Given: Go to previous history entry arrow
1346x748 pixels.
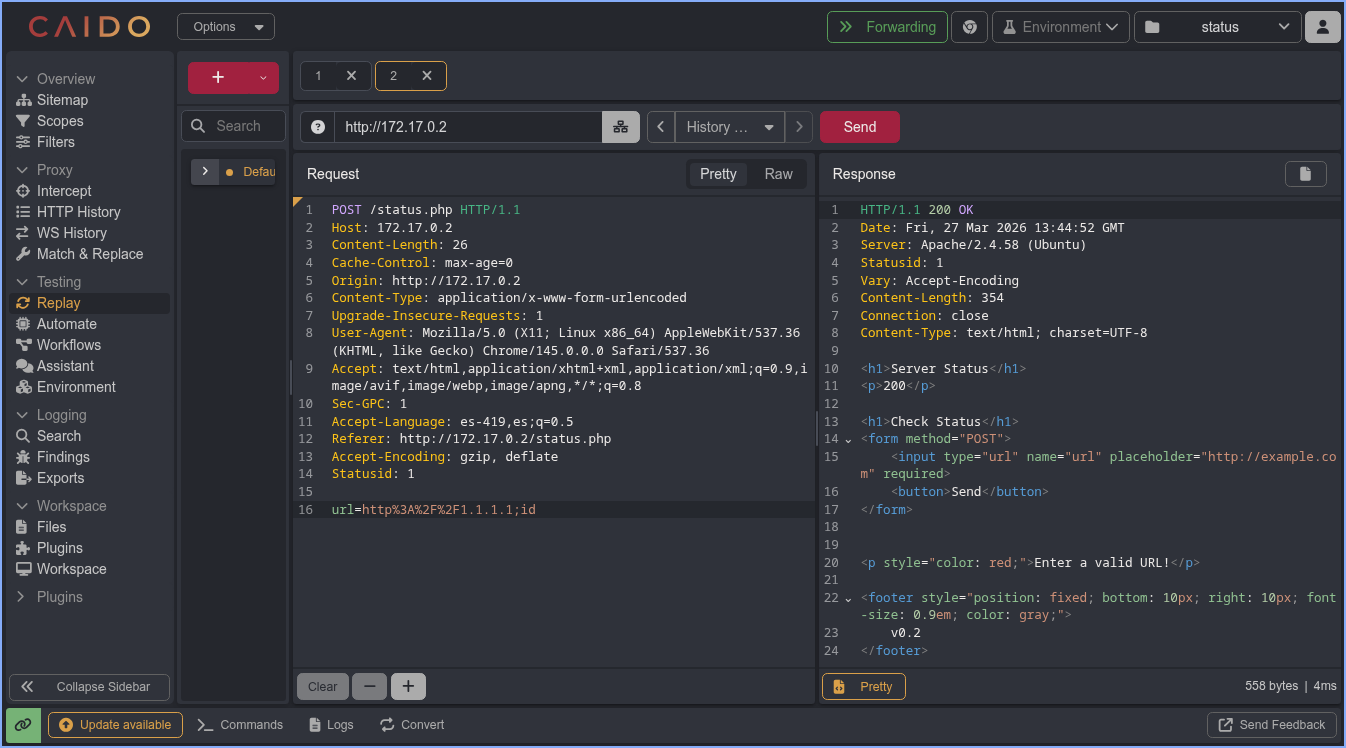Looking at the screenshot, I should (660, 127).
